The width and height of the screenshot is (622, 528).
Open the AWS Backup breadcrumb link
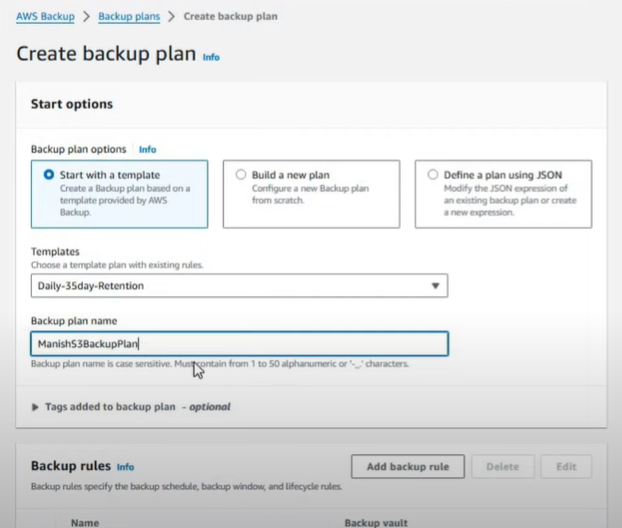(x=45, y=17)
